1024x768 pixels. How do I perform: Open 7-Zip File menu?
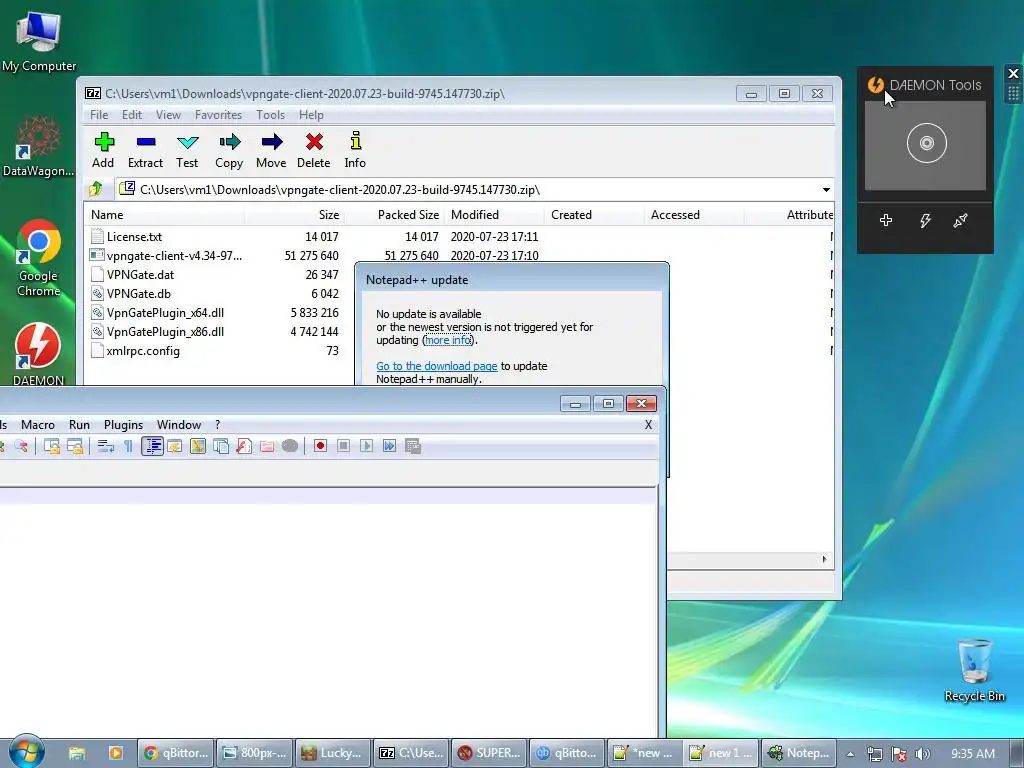point(99,115)
